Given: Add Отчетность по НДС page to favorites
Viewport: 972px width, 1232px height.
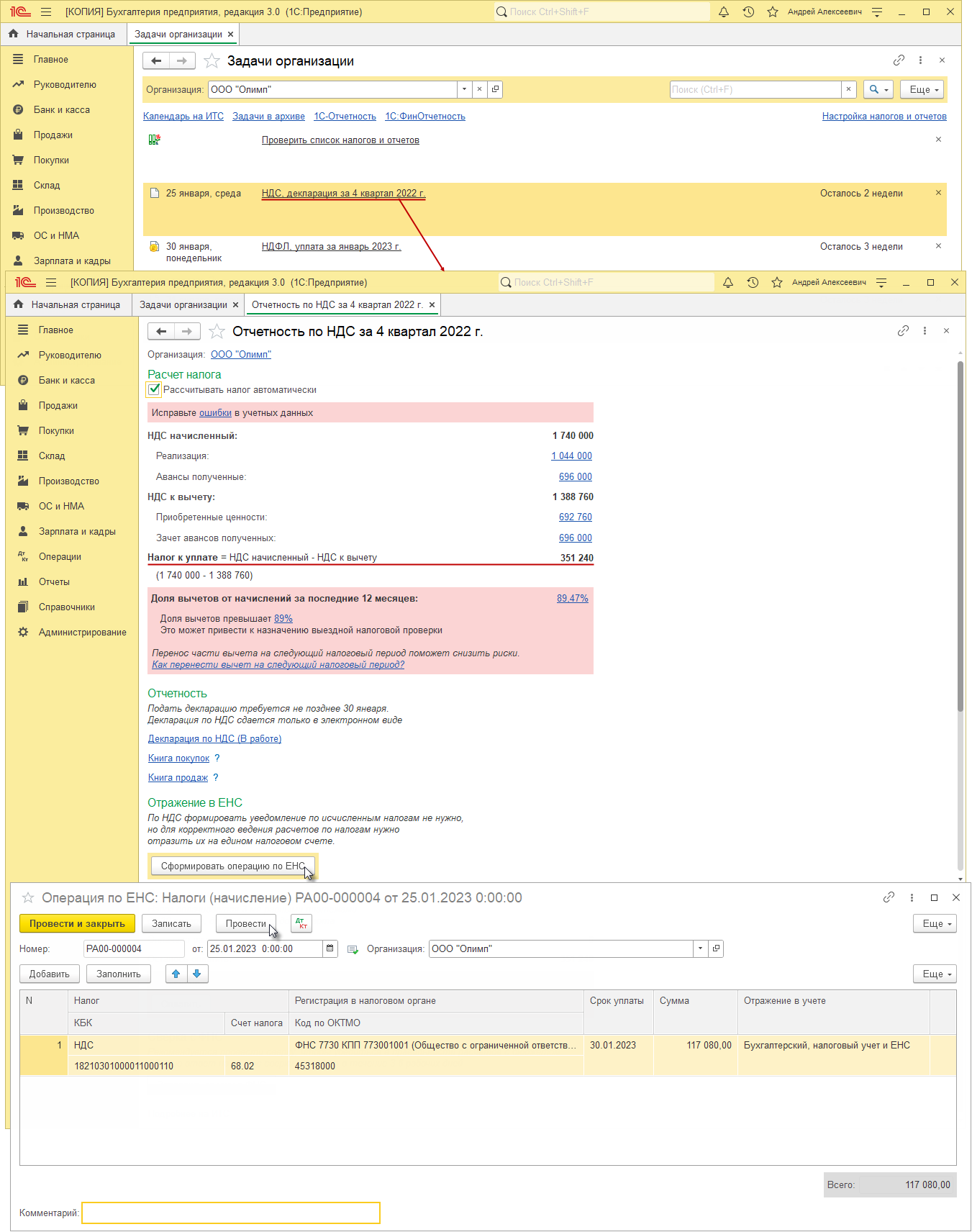Looking at the screenshot, I should click(217, 332).
